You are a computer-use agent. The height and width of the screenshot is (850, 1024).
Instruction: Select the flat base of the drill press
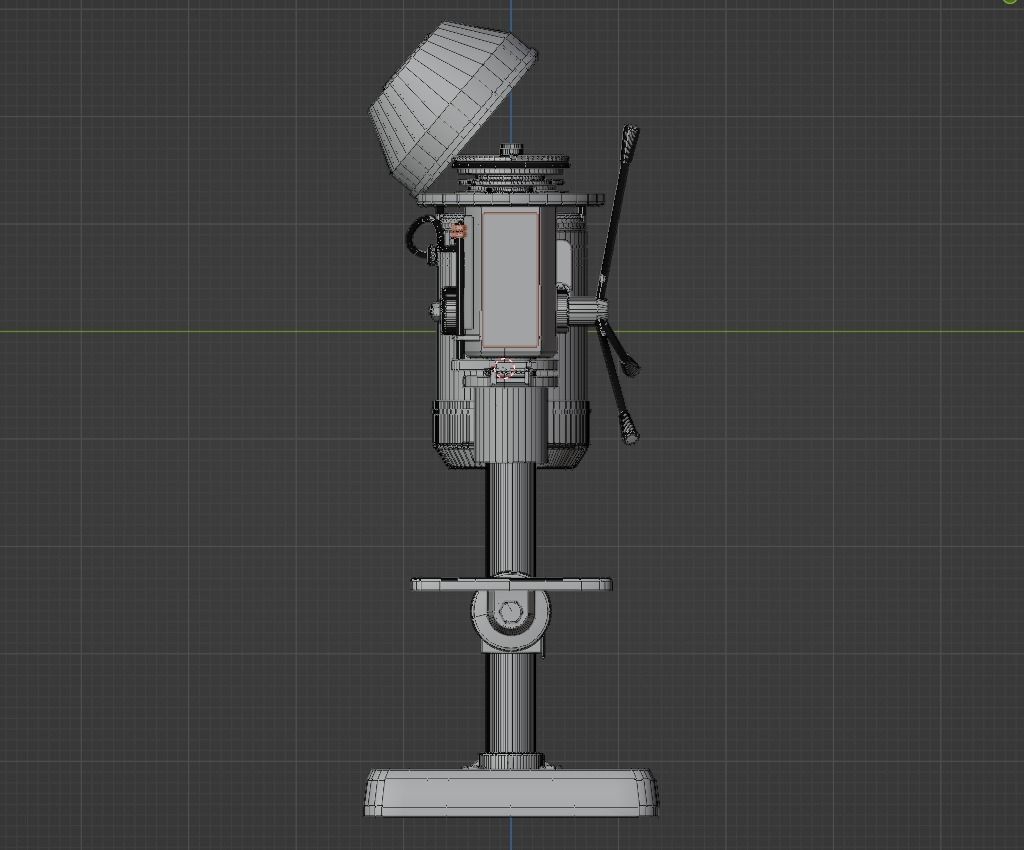pyautogui.click(x=511, y=793)
